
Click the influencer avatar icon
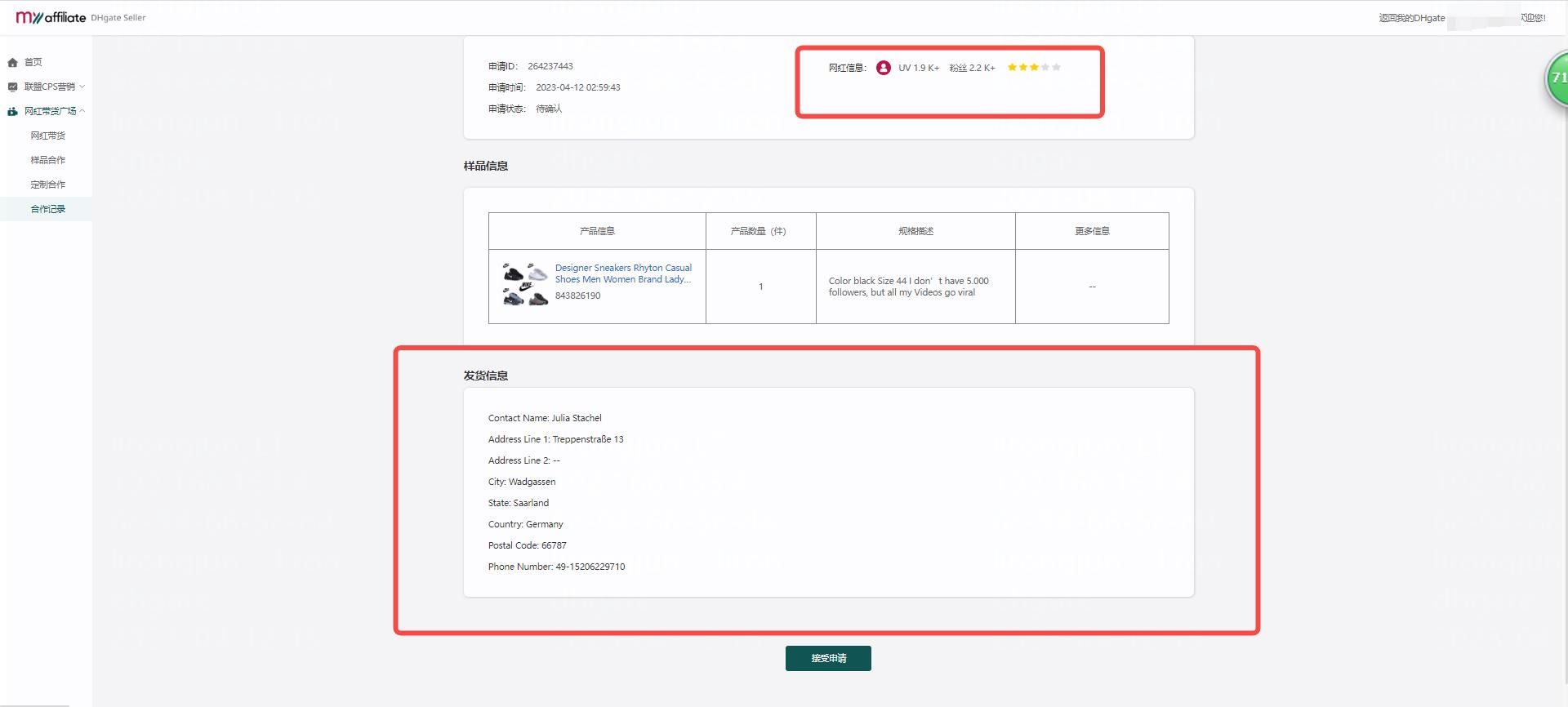[x=883, y=68]
